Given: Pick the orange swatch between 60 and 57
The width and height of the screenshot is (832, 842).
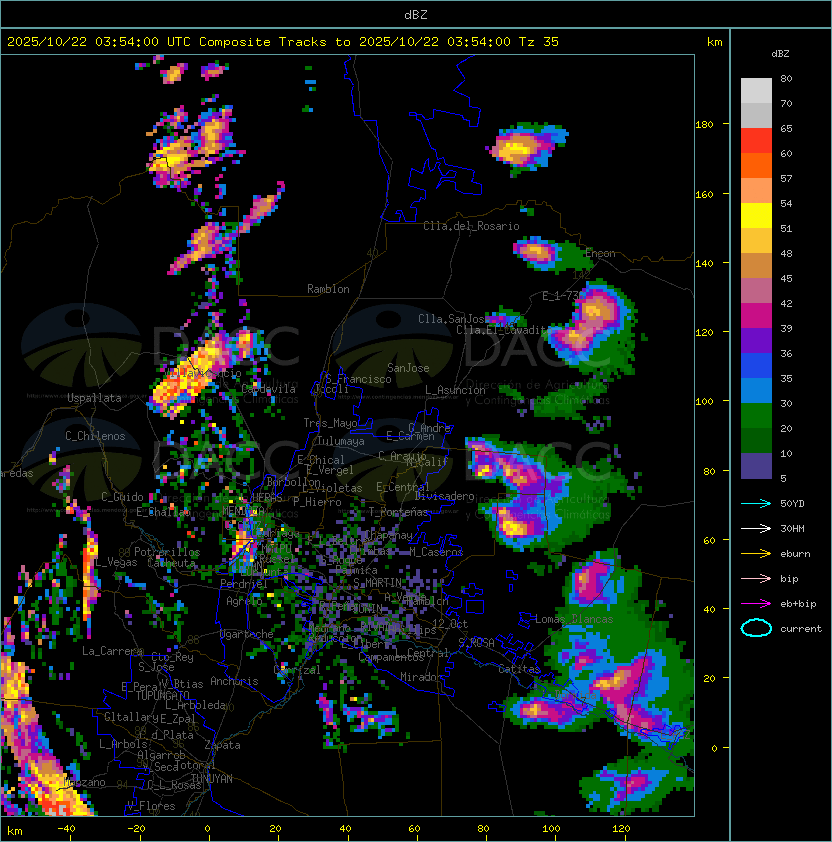Looking at the screenshot, I should tap(756, 166).
